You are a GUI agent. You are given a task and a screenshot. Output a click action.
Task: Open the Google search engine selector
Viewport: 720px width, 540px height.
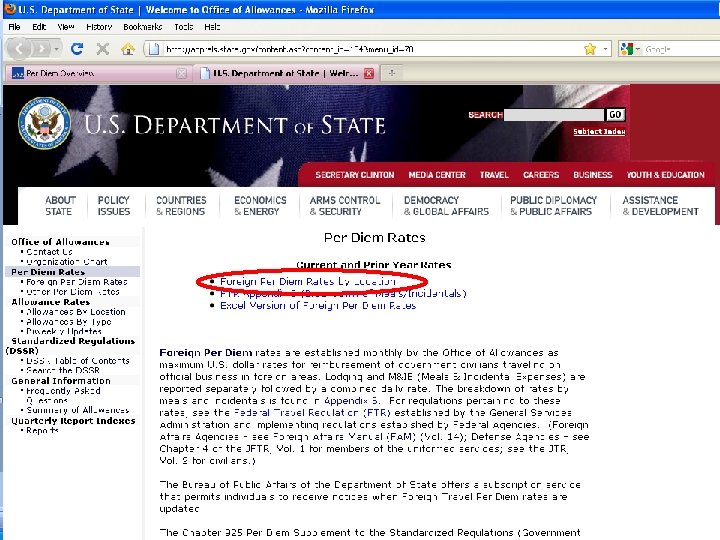(630, 49)
